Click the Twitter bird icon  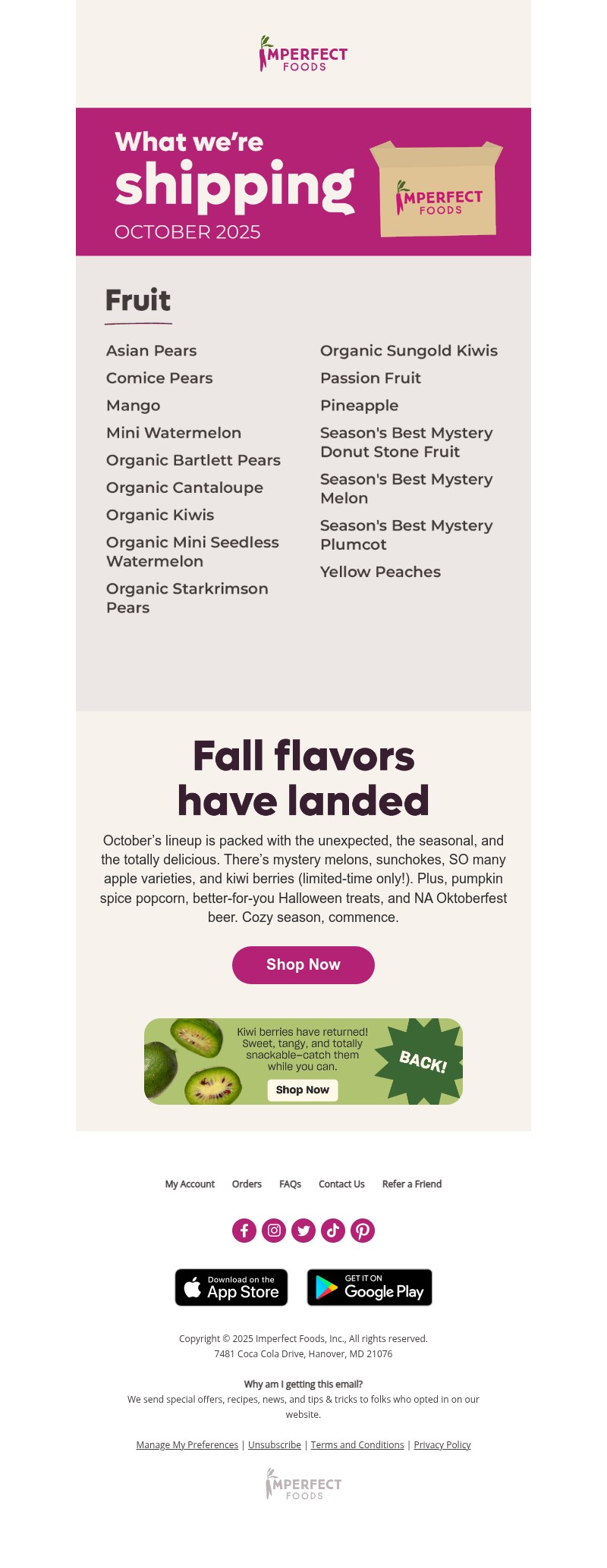[x=303, y=1230]
